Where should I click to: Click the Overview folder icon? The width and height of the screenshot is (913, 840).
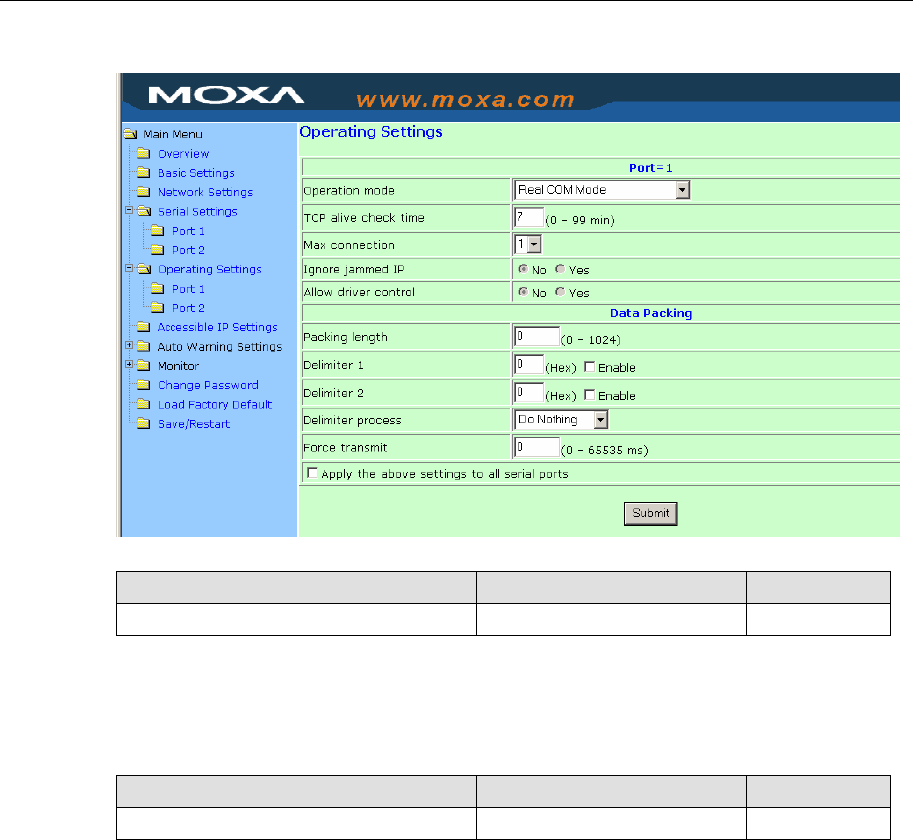pyautogui.click(x=143, y=154)
